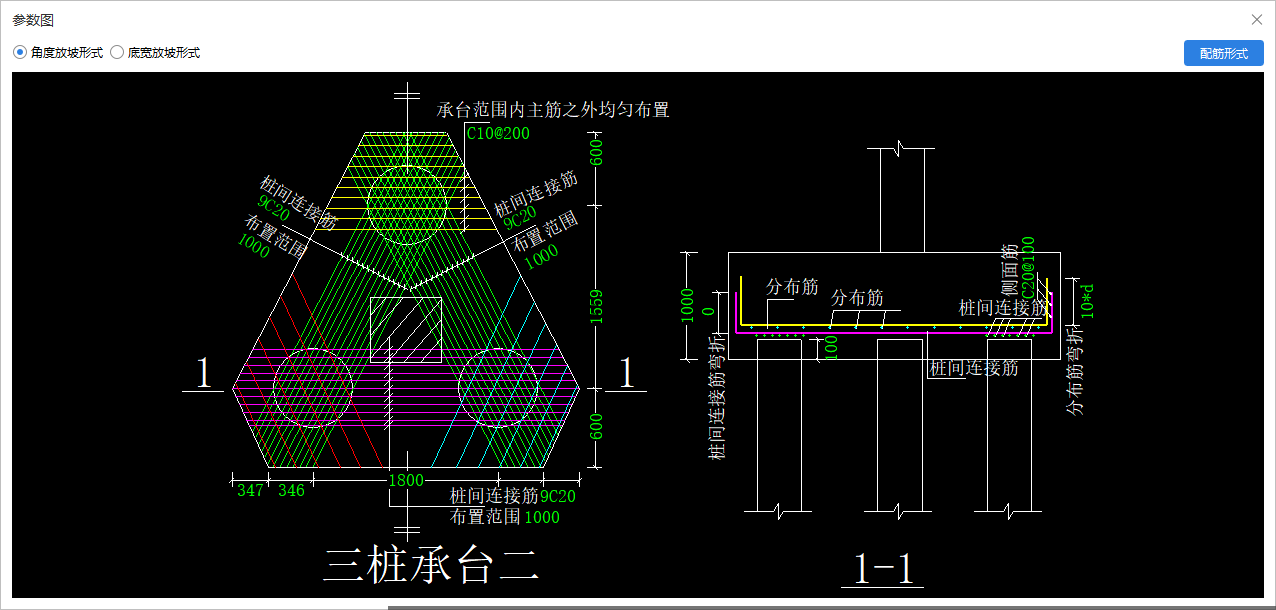1276x610 pixels.
Task: Click the 1000 range value below dimension 1800
Action: [542, 517]
